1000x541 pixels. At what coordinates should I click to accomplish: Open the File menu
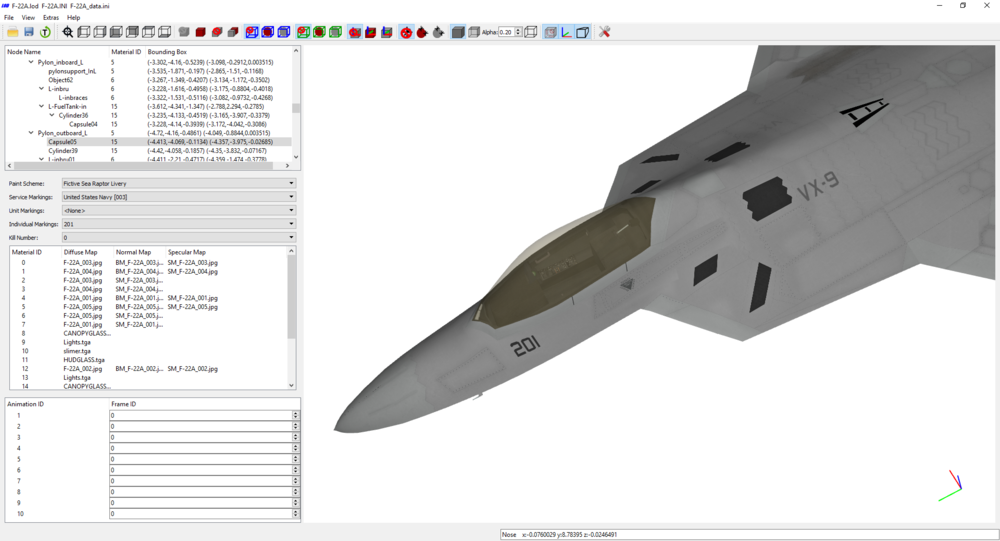(x=9, y=18)
